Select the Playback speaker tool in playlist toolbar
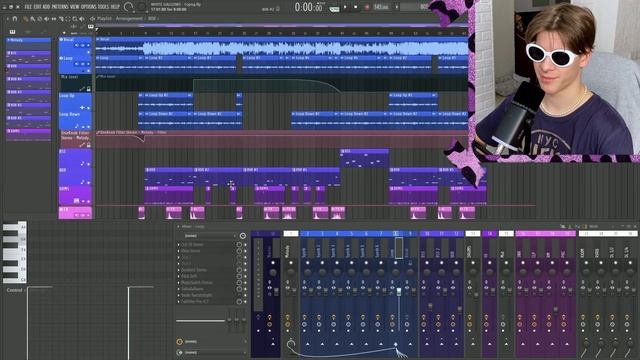The image size is (640, 360). 82,19
